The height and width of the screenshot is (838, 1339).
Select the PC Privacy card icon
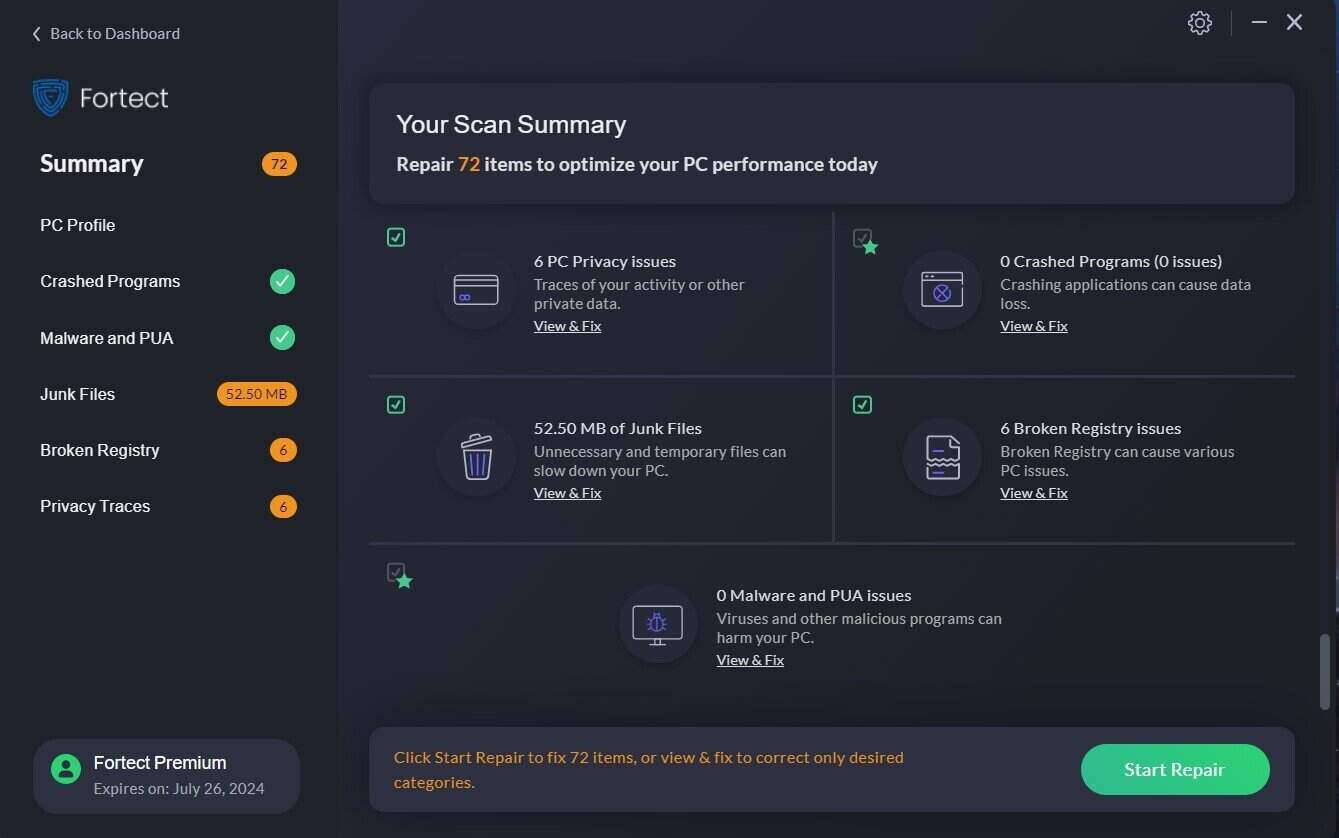click(x=476, y=290)
